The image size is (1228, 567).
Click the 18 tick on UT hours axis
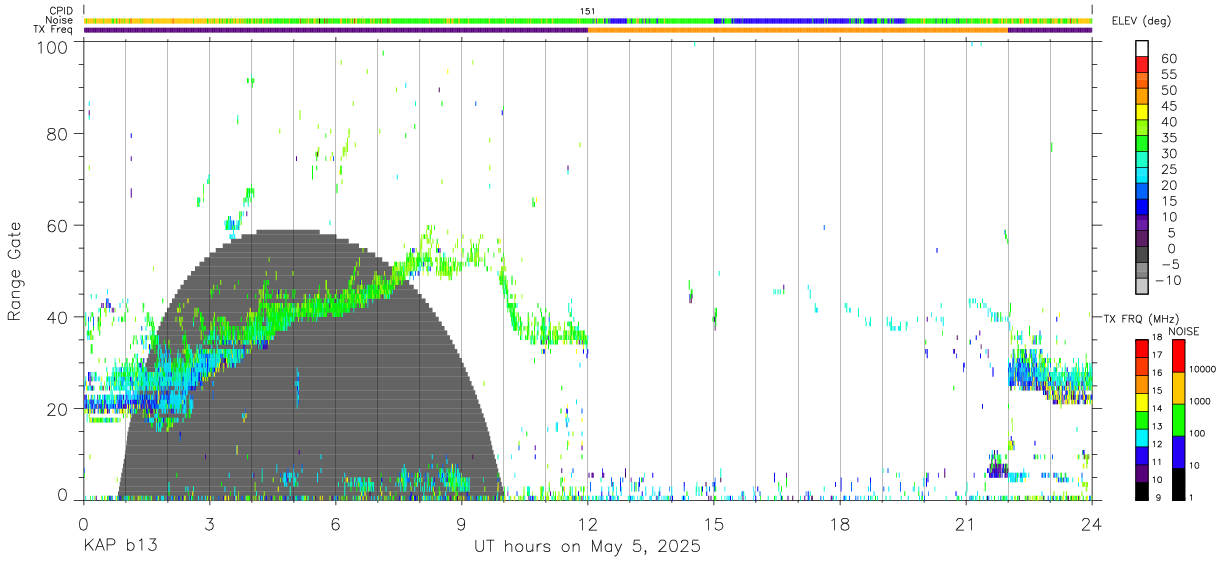pos(840,523)
